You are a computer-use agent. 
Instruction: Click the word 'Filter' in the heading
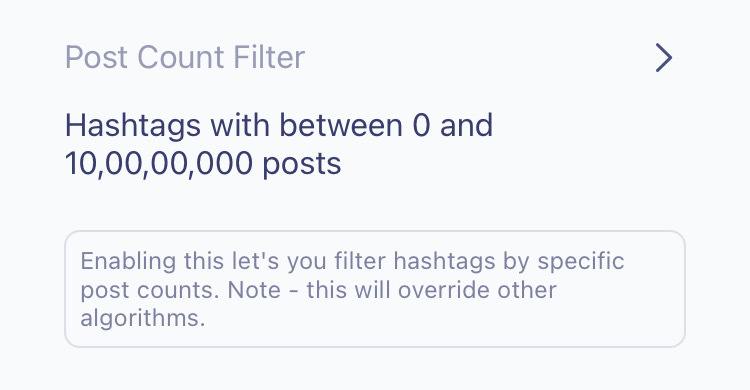(269, 57)
